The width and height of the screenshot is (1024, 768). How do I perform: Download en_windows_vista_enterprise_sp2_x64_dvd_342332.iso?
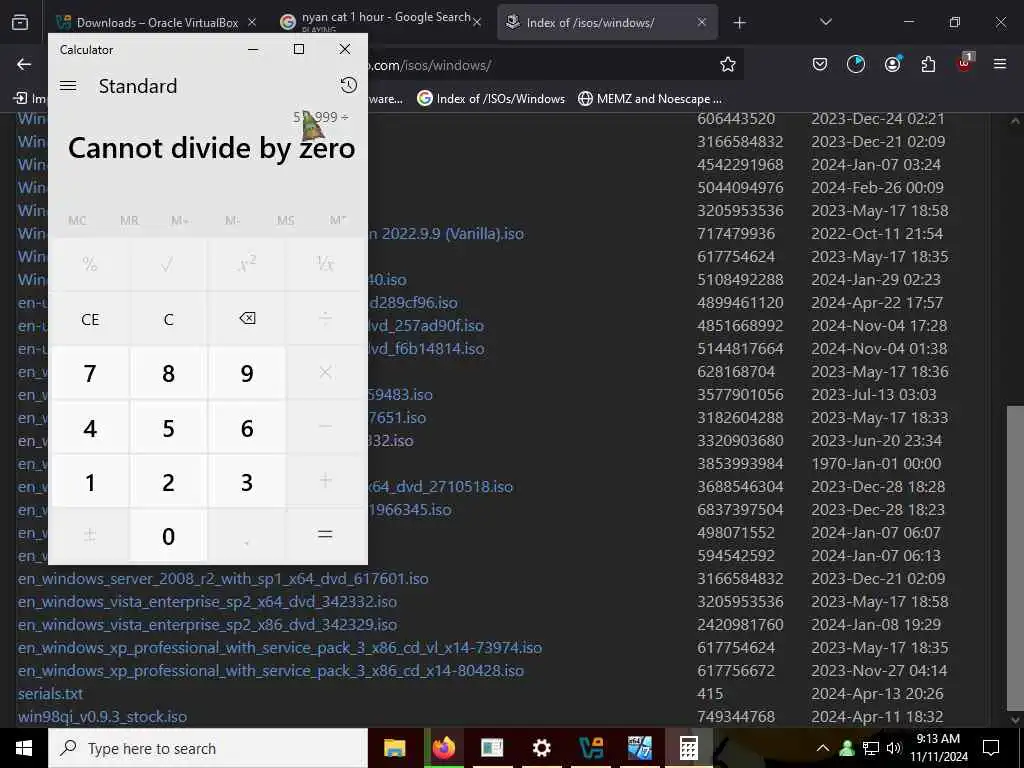[207, 601]
